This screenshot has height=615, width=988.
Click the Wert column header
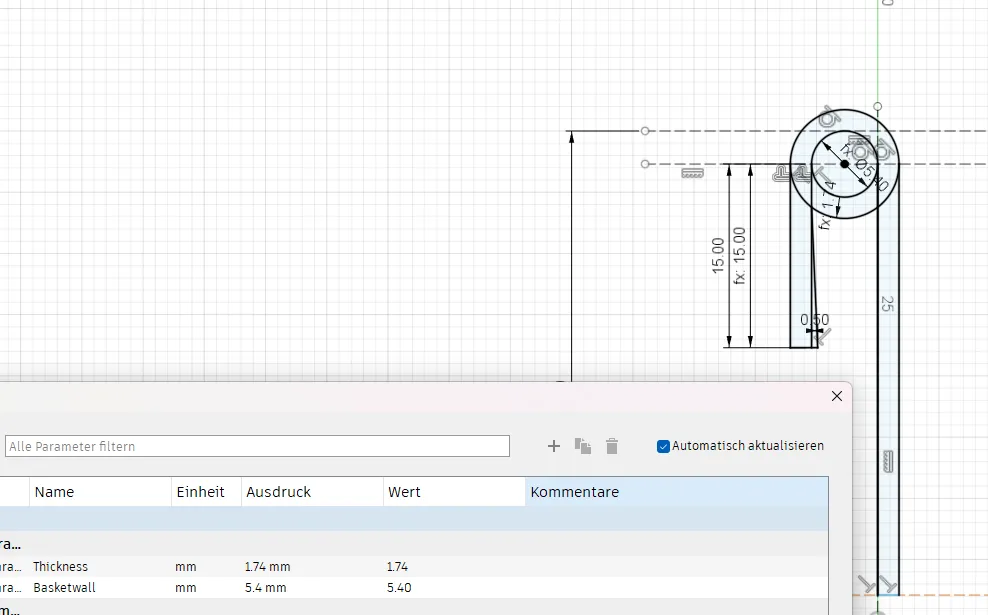453,492
